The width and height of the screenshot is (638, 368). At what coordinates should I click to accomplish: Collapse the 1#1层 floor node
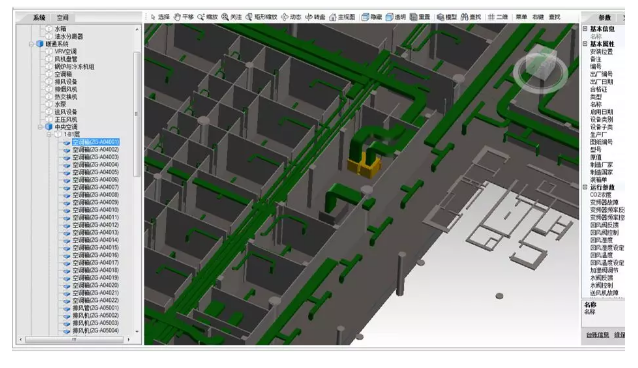click(x=49, y=135)
